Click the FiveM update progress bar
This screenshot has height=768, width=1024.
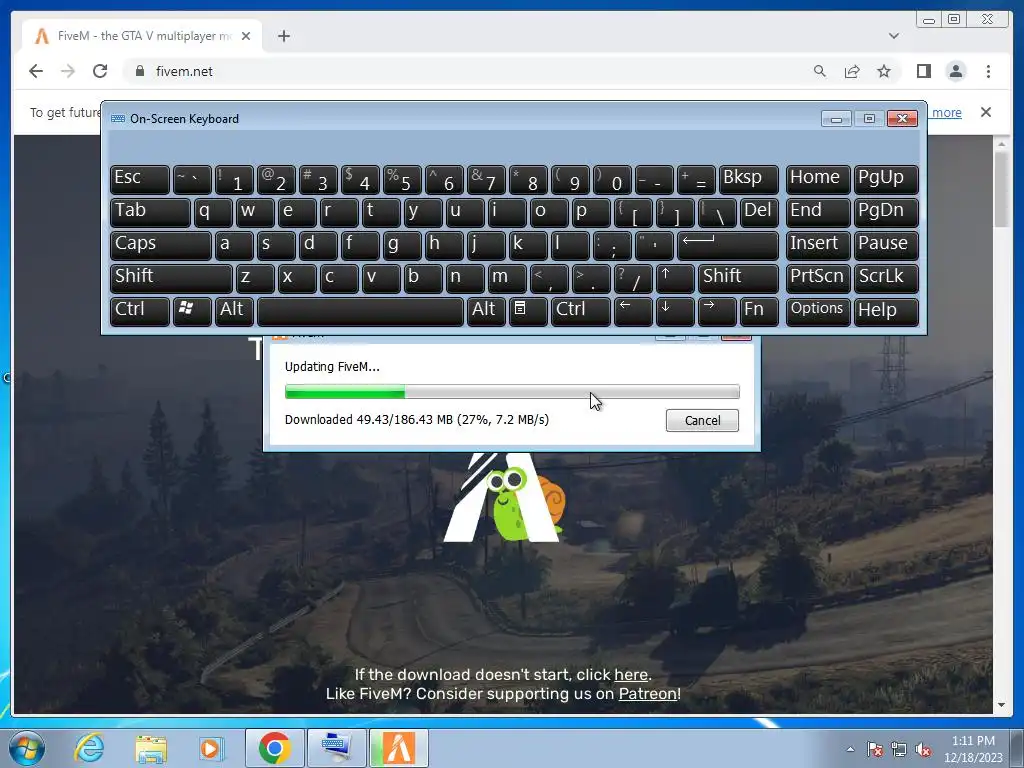(x=512, y=392)
